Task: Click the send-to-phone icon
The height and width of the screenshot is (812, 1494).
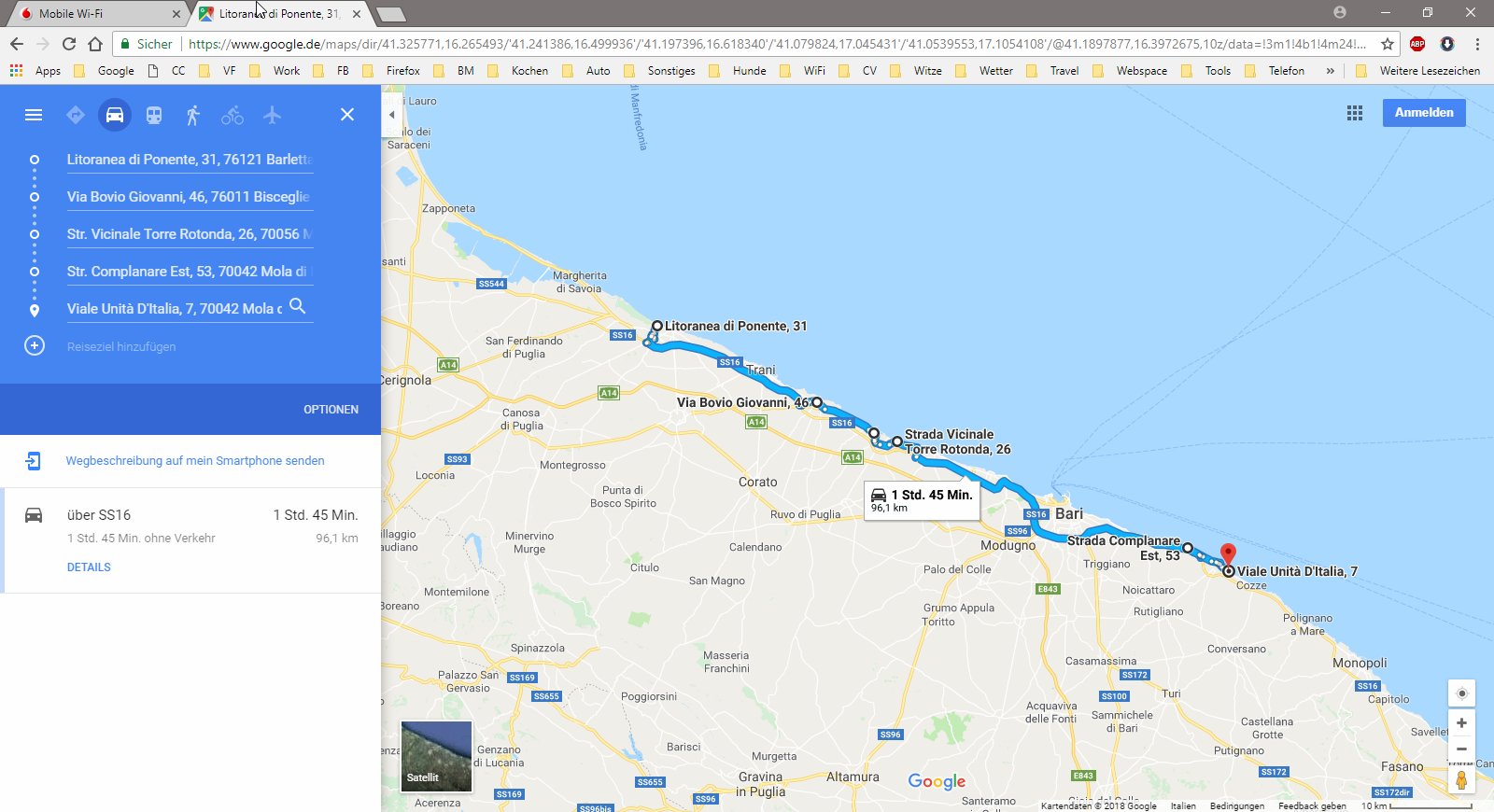Action: pyautogui.click(x=33, y=461)
